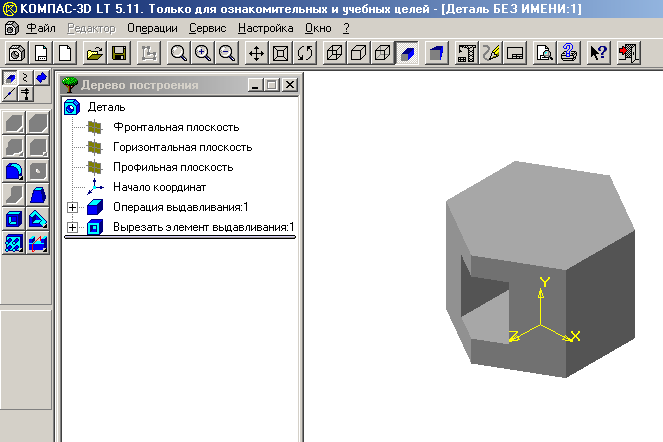This screenshot has width=663, height=442.
Task: Expand Операция выдавливания:1 tree node
Action: tap(72, 207)
